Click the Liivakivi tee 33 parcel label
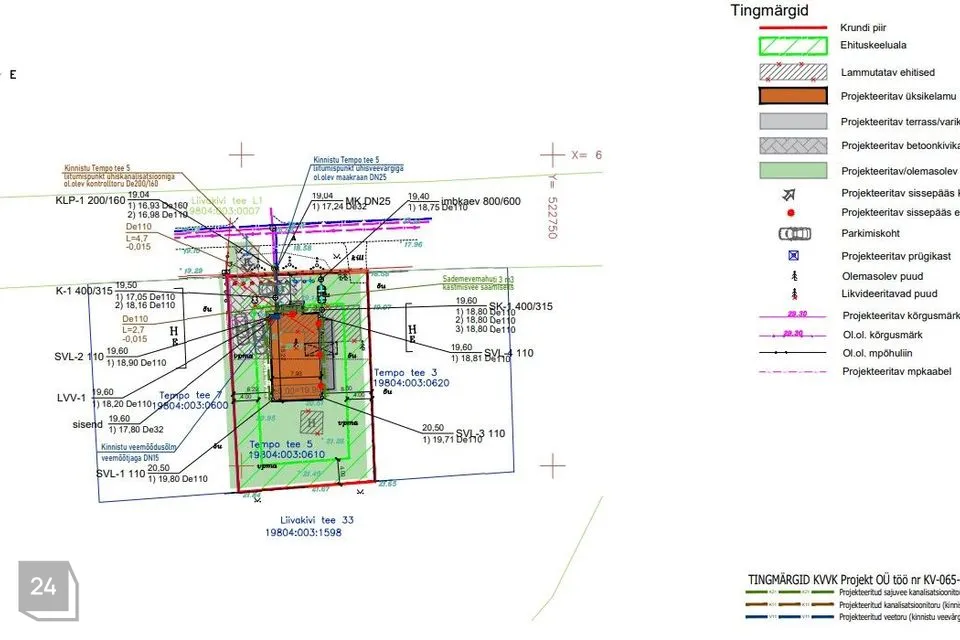Screen dimensions: 960x640 coord(311,520)
